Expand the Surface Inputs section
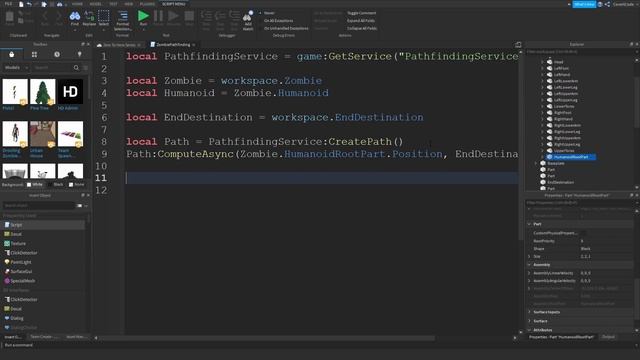The image size is (640, 360). pos(529,312)
